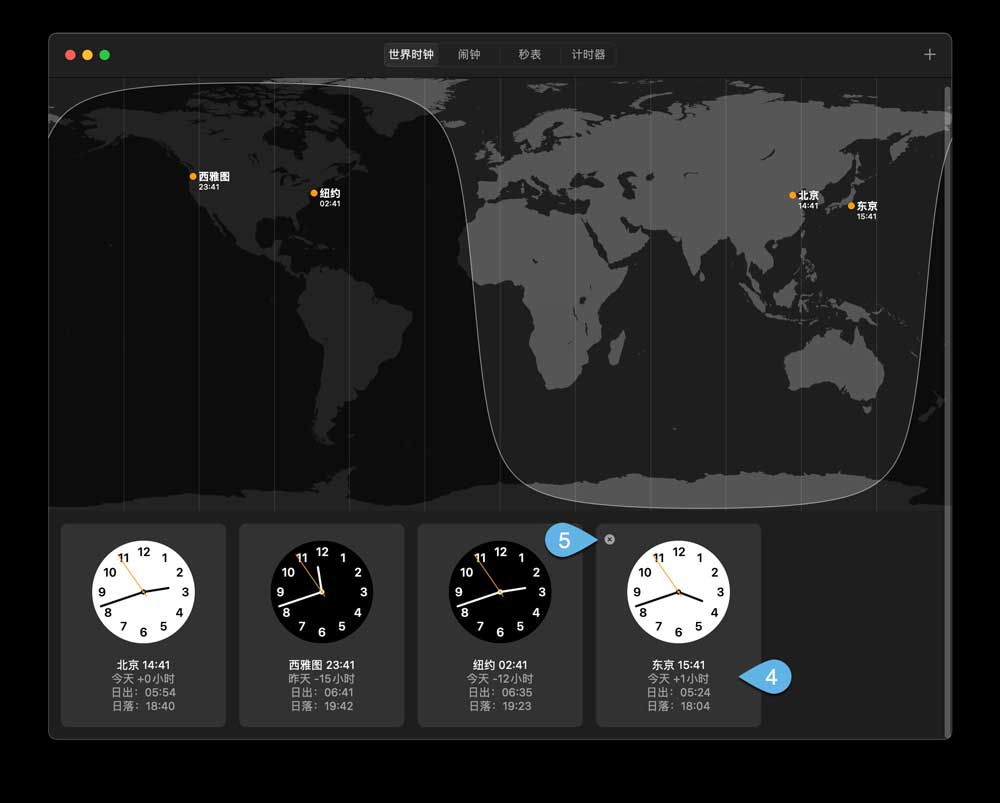Open the 秒表 tab
Screen dimensions: 1000x803
click(529, 55)
